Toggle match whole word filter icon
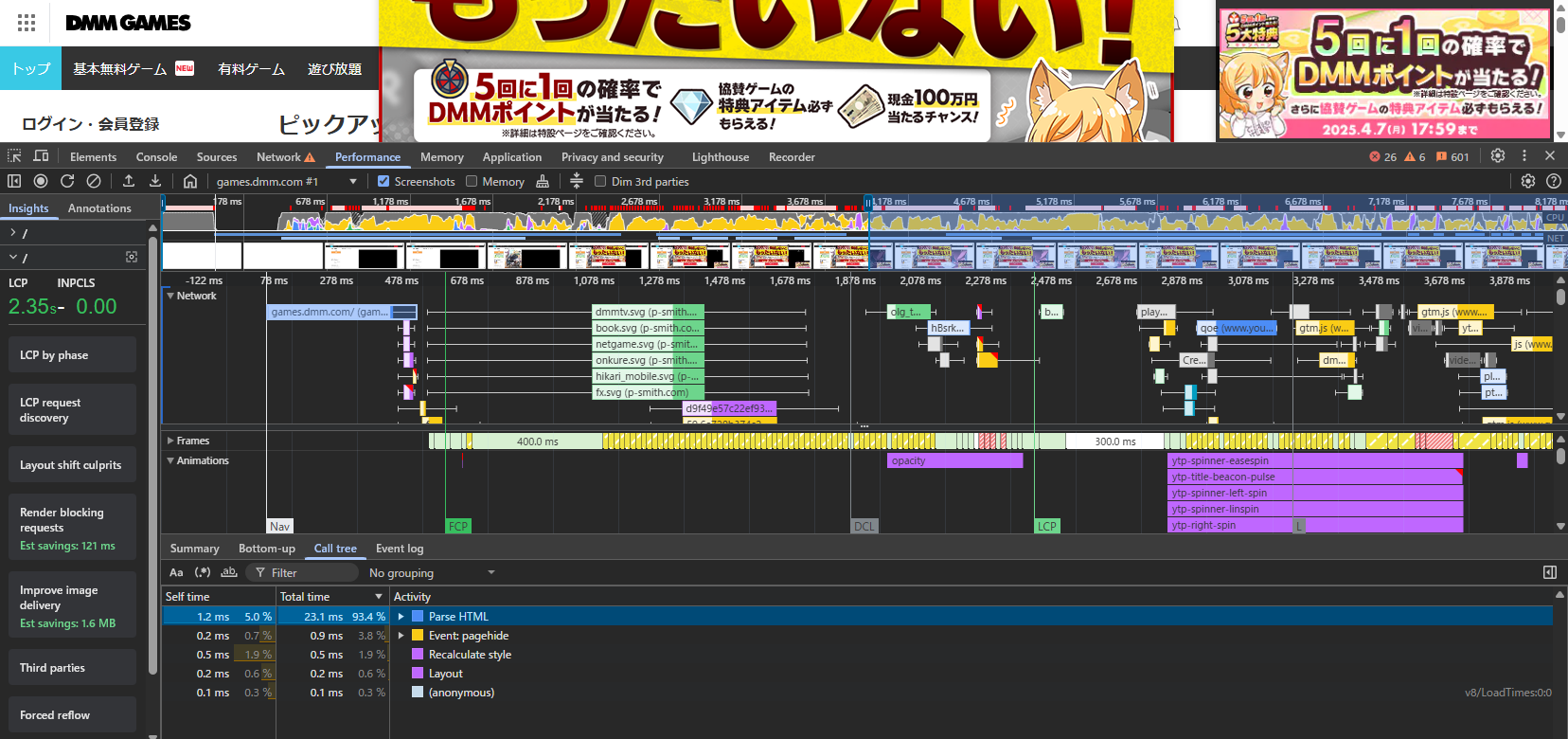The width and height of the screenshot is (1568, 739). click(x=229, y=572)
